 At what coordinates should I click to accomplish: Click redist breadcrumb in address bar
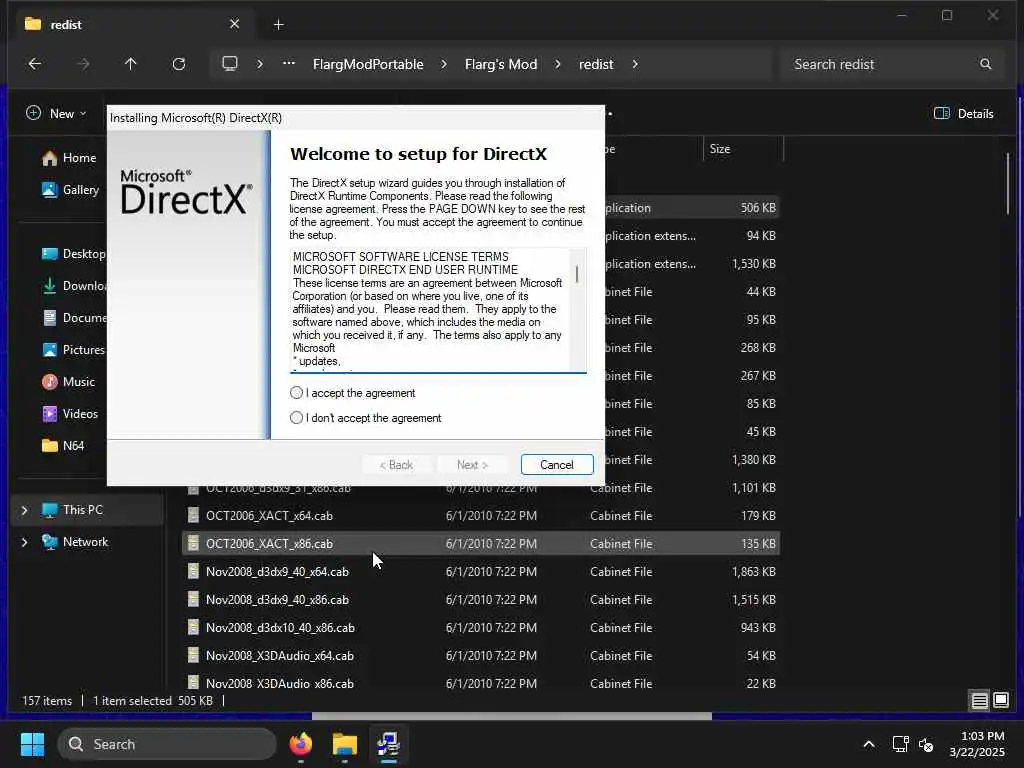pos(596,64)
